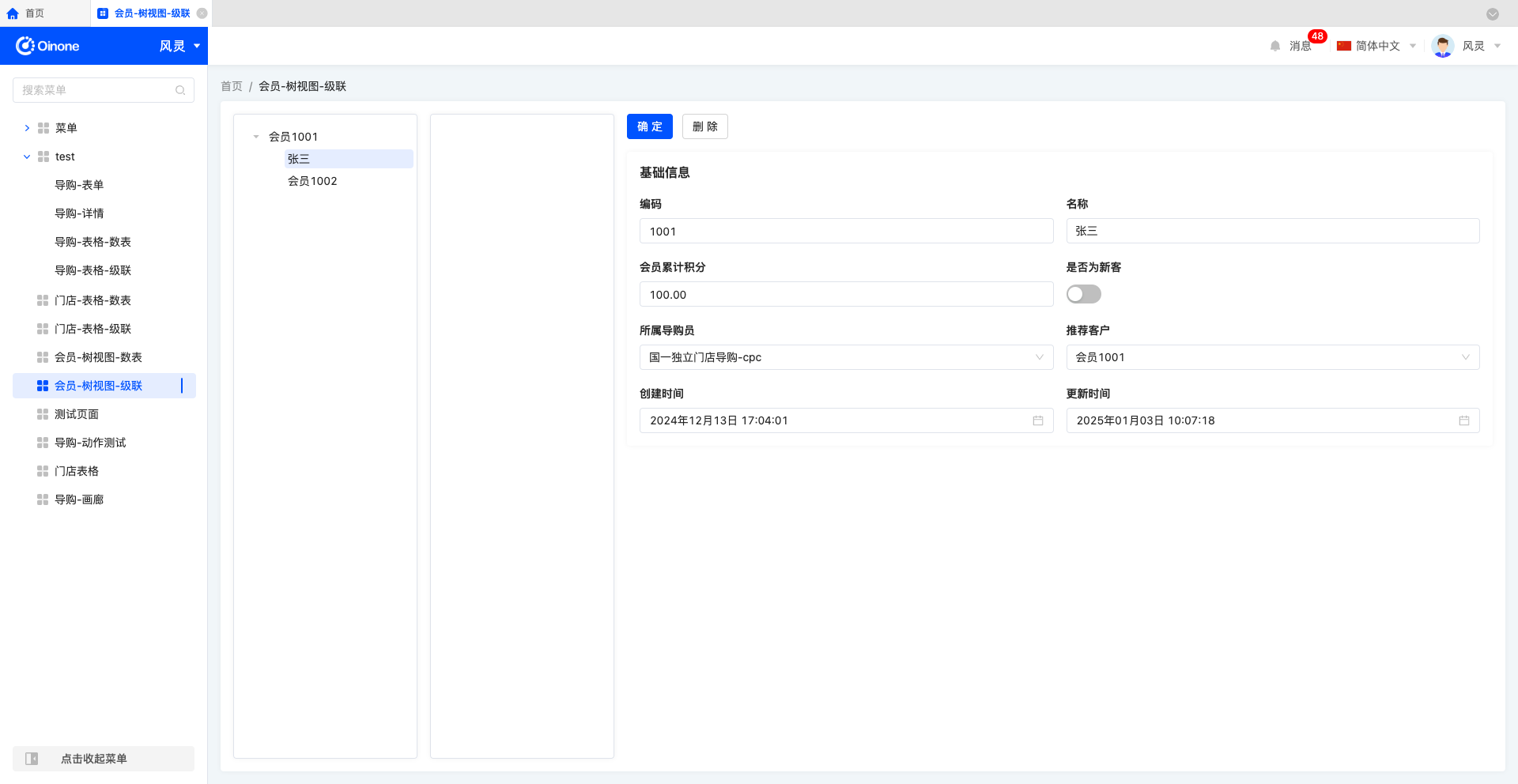Click the home icon in the top tab

point(13,13)
